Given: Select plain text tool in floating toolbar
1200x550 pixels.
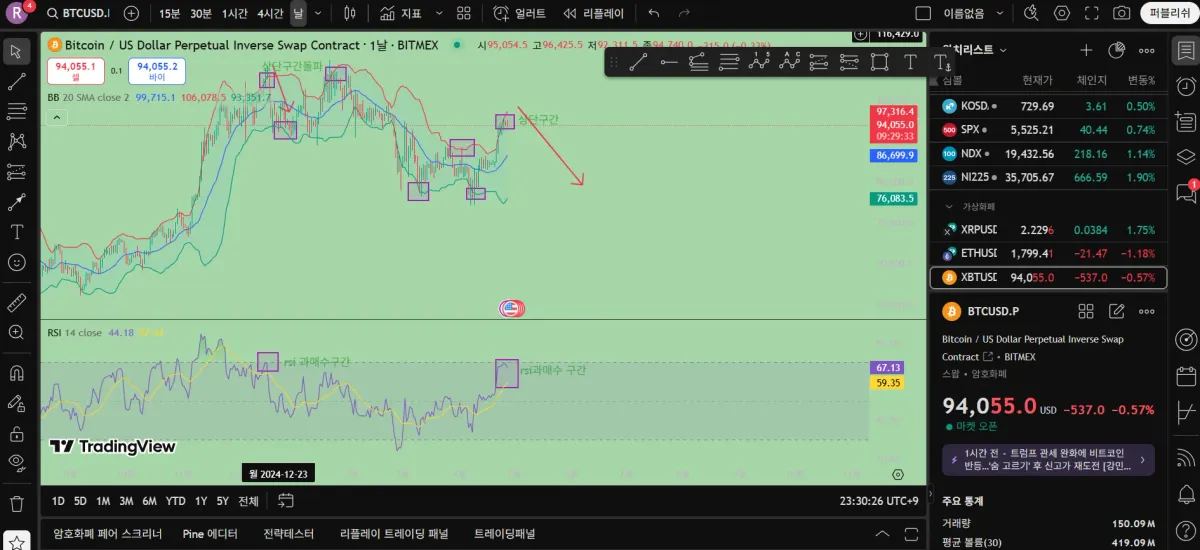Looking at the screenshot, I should (910, 62).
